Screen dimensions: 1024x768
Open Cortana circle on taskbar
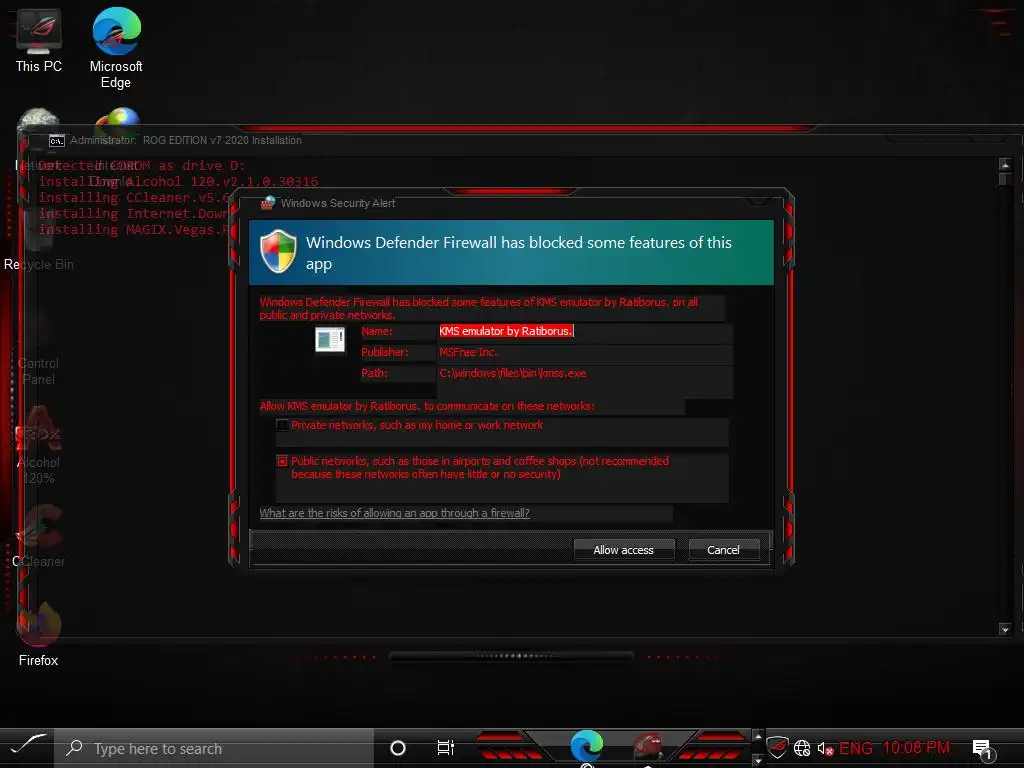coord(398,748)
